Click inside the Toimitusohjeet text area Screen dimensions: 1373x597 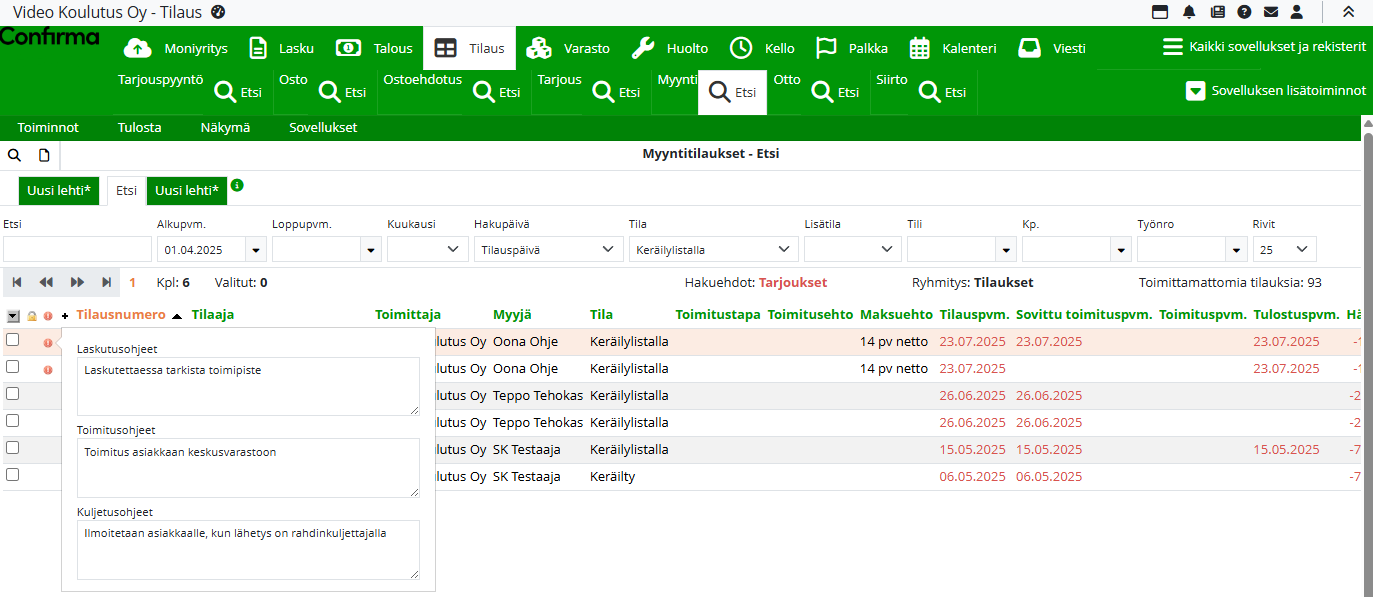click(247, 467)
